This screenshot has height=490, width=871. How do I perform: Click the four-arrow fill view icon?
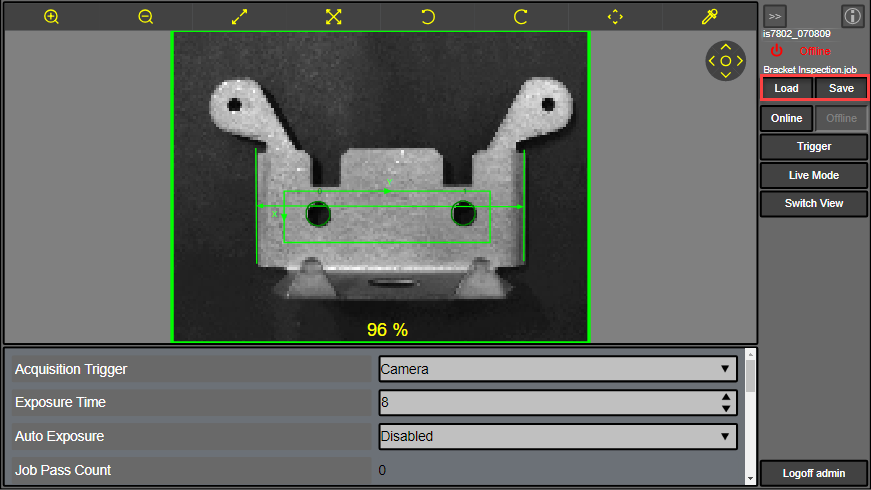tap(333, 17)
